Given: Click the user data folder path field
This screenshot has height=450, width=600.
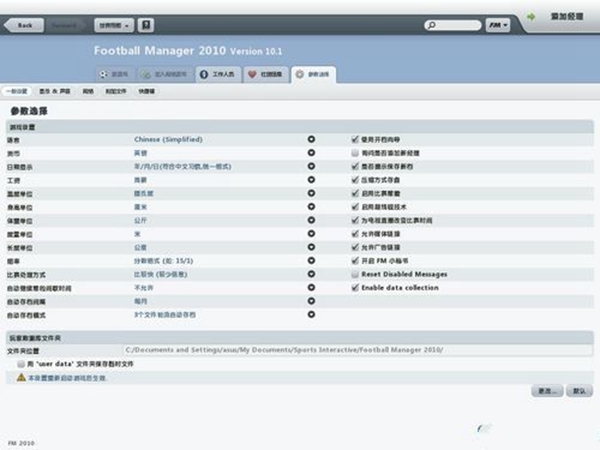Looking at the screenshot, I should 355,350.
